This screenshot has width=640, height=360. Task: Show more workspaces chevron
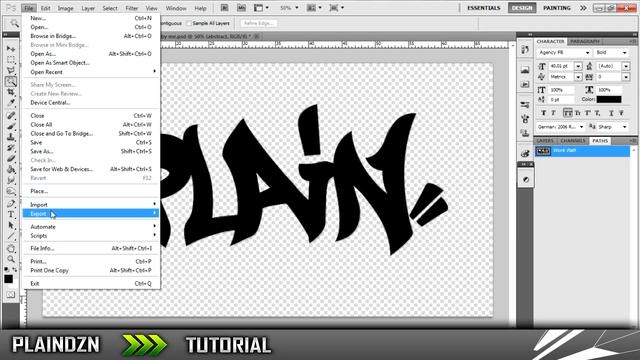[583, 8]
